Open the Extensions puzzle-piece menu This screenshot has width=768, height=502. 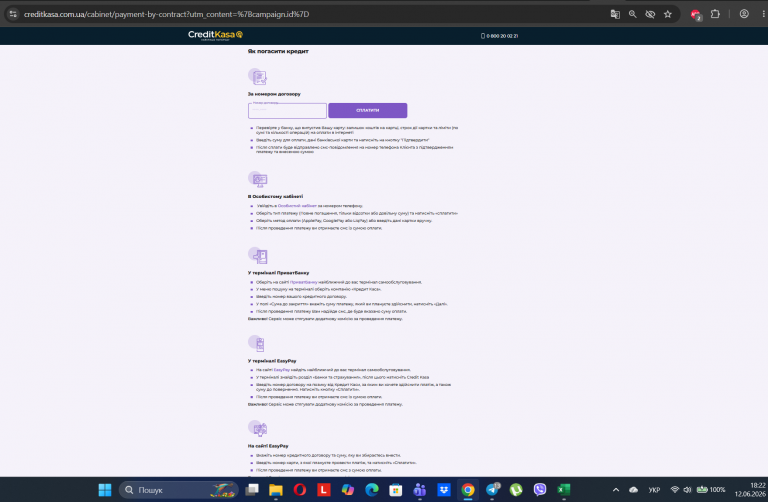point(715,14)
